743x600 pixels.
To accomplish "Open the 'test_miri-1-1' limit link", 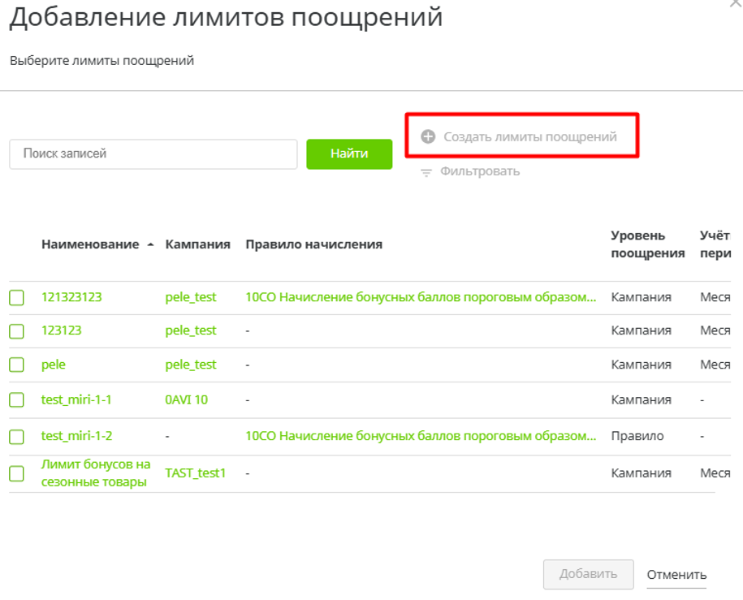I will 76,400.
